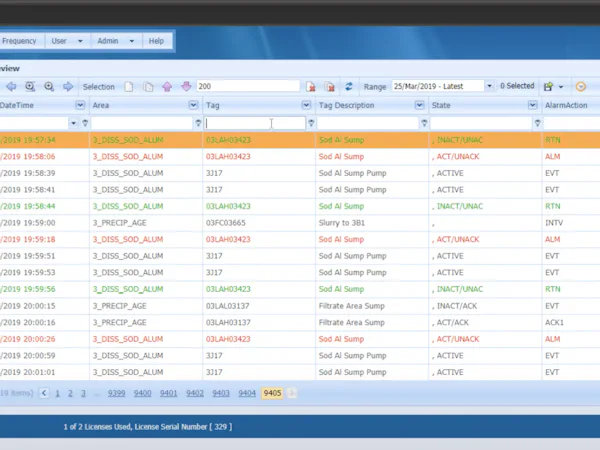Open the Frequency menu

click(x=19, y=41)
